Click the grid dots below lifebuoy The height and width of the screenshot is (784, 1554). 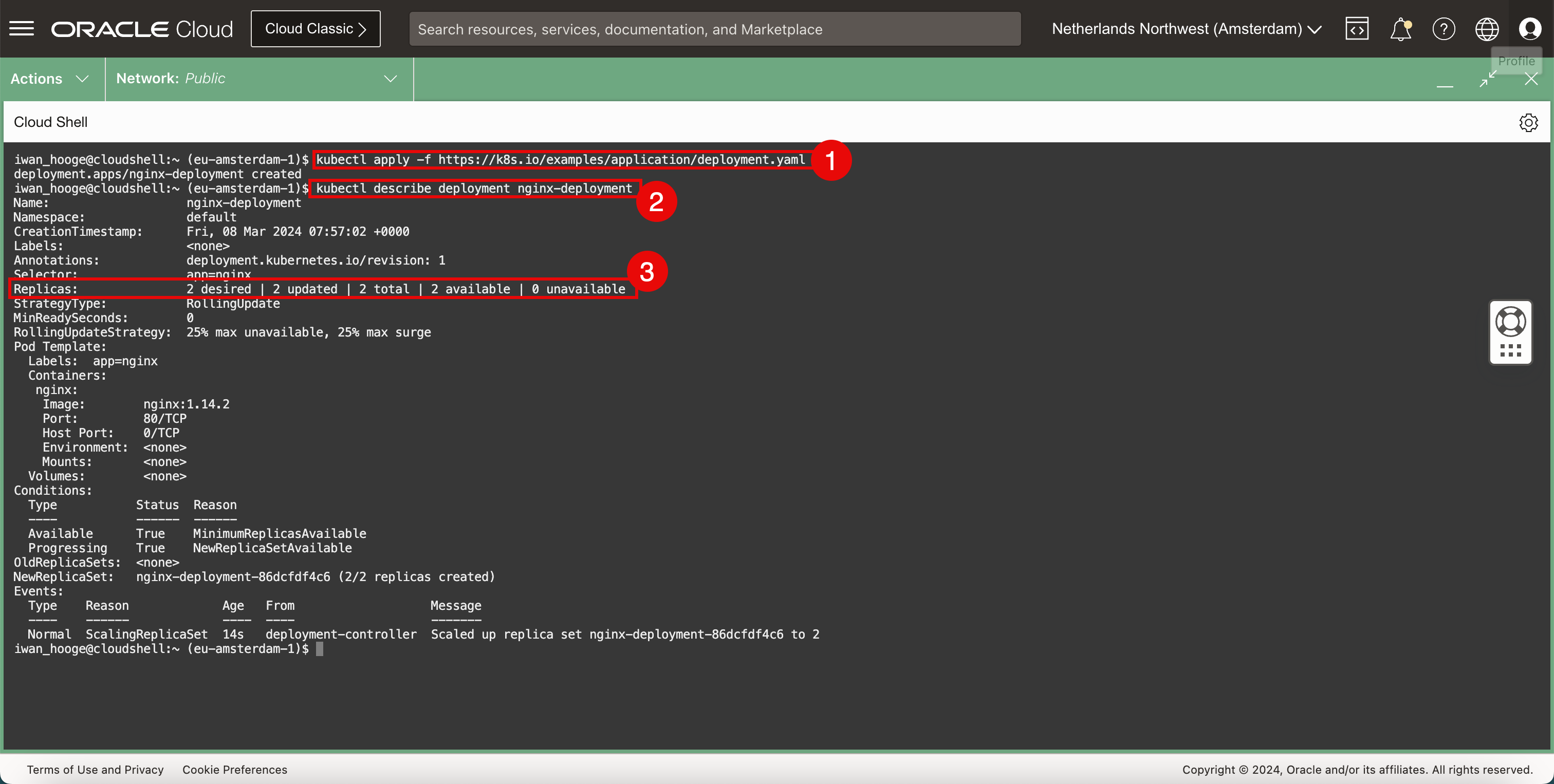pyautogui.click(x=1510, y=350)
